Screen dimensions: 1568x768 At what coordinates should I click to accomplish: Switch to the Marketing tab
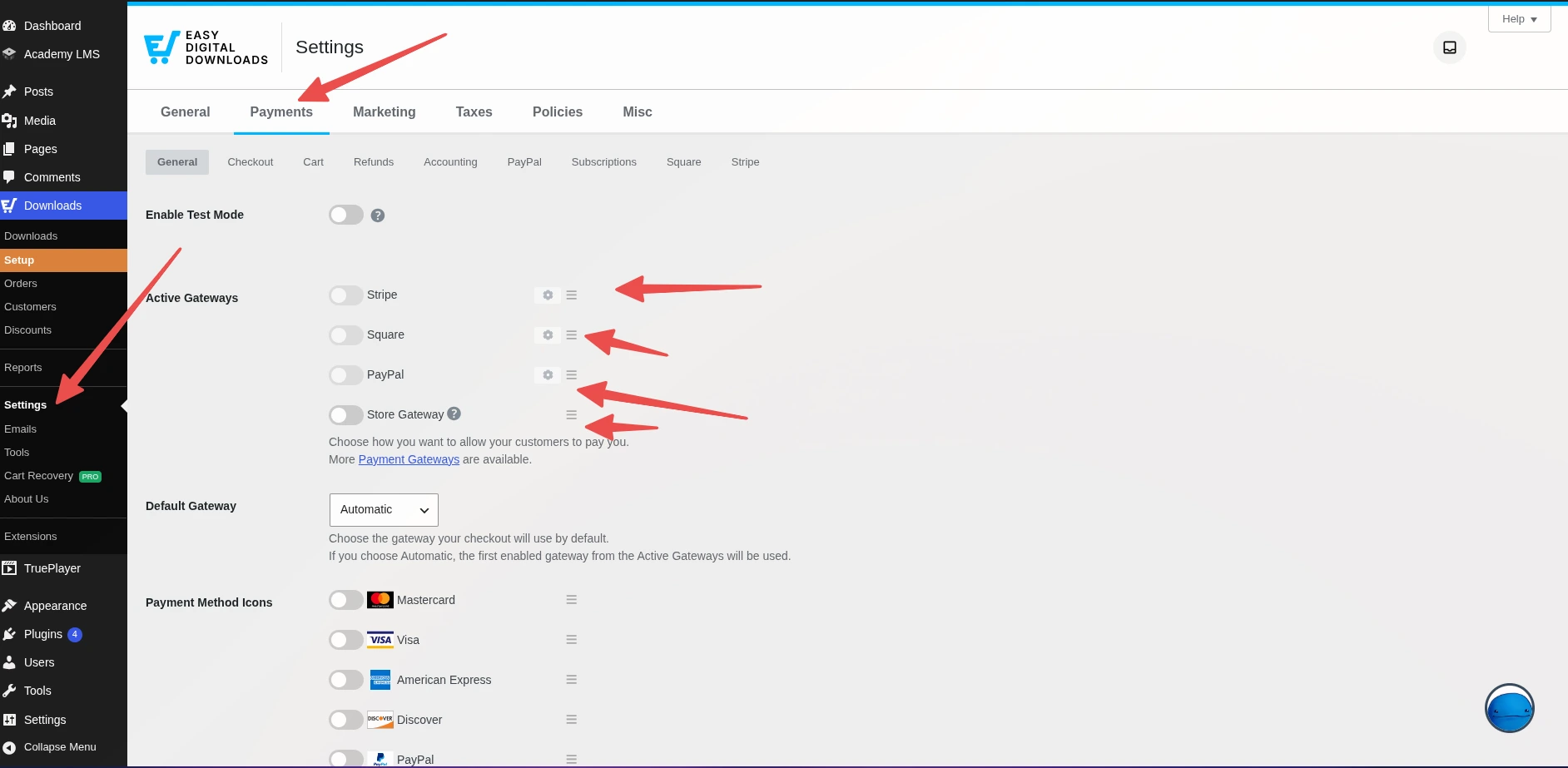(385, 112)
